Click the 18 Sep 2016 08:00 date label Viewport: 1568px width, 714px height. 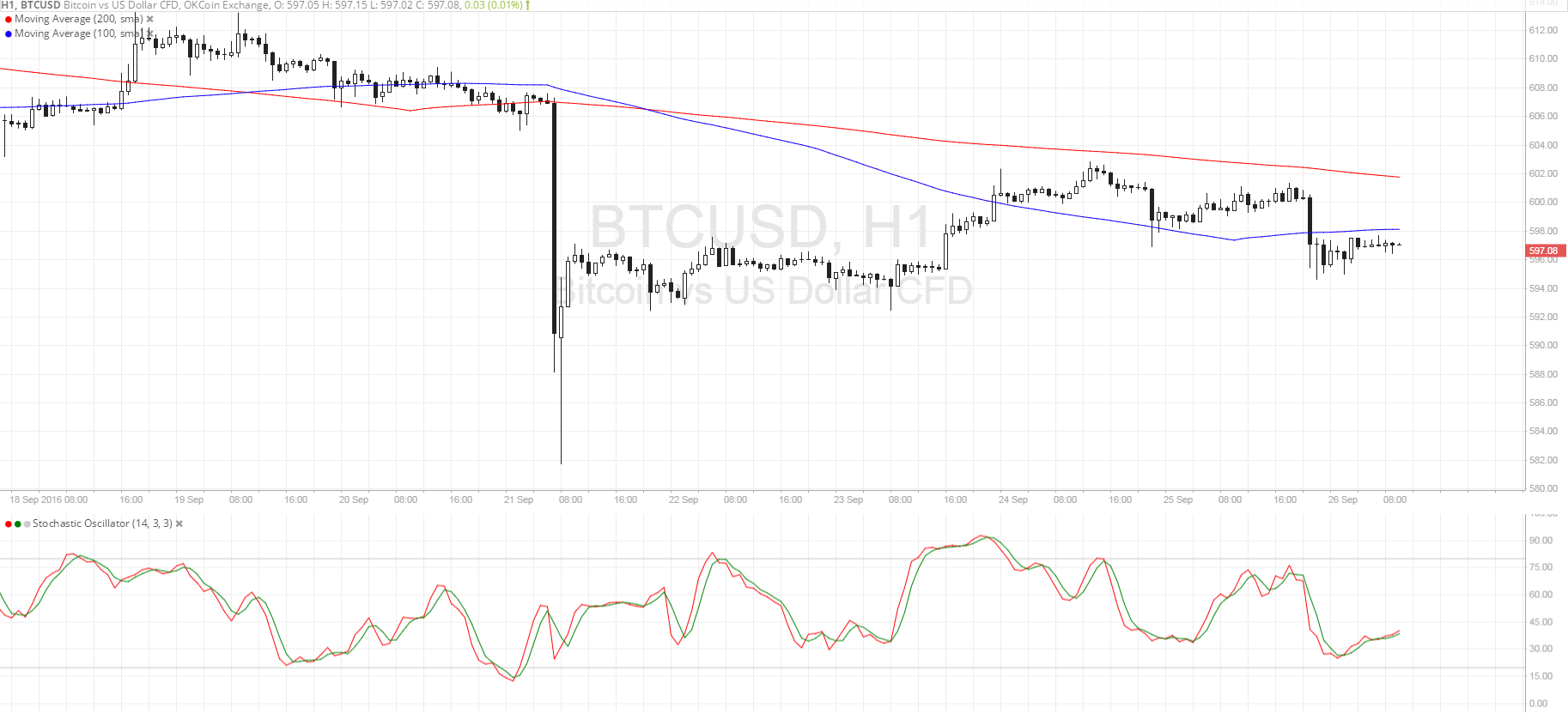pos(49,499)
